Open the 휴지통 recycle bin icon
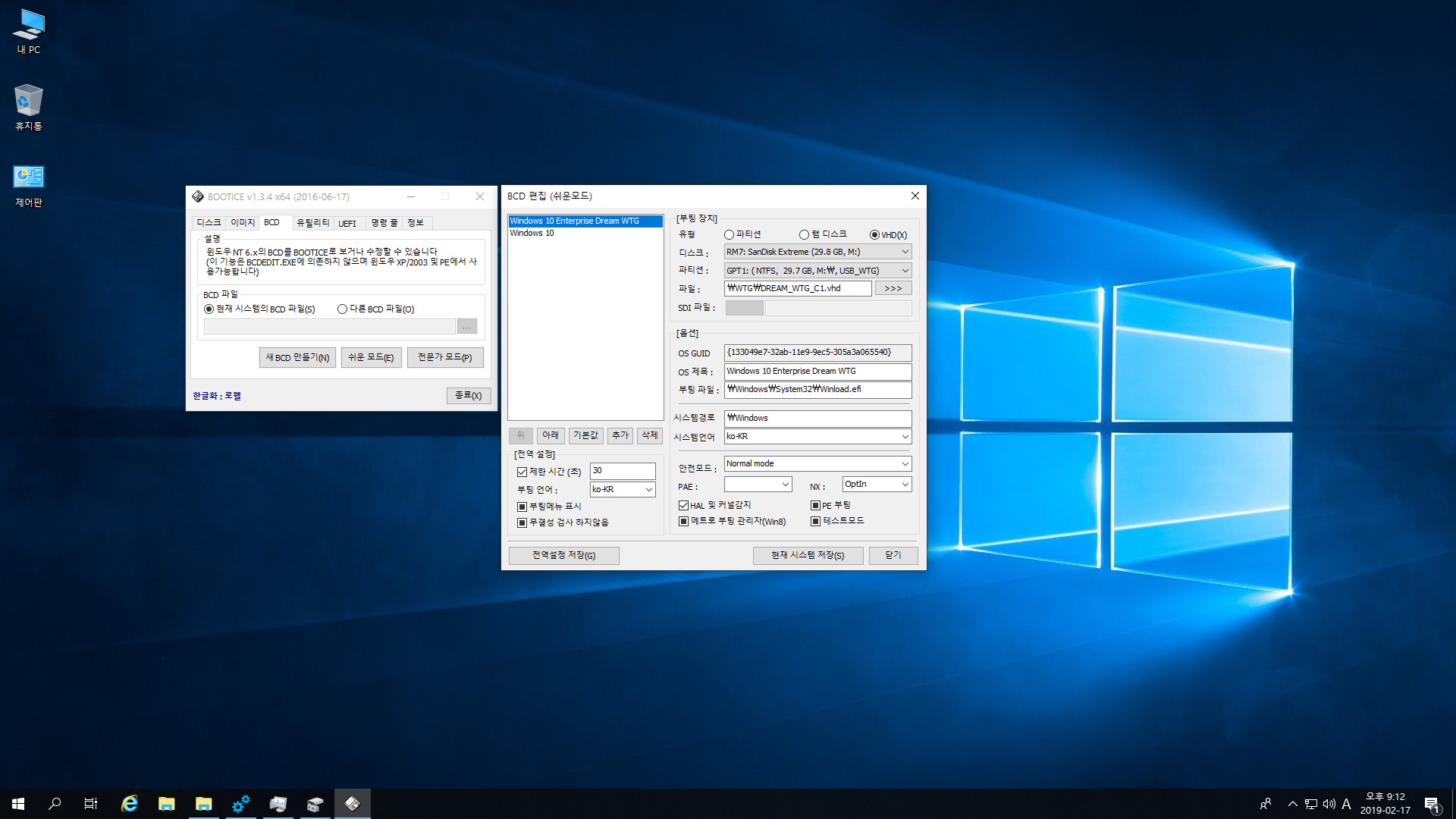1456x819 pixels. pos(29,107)
